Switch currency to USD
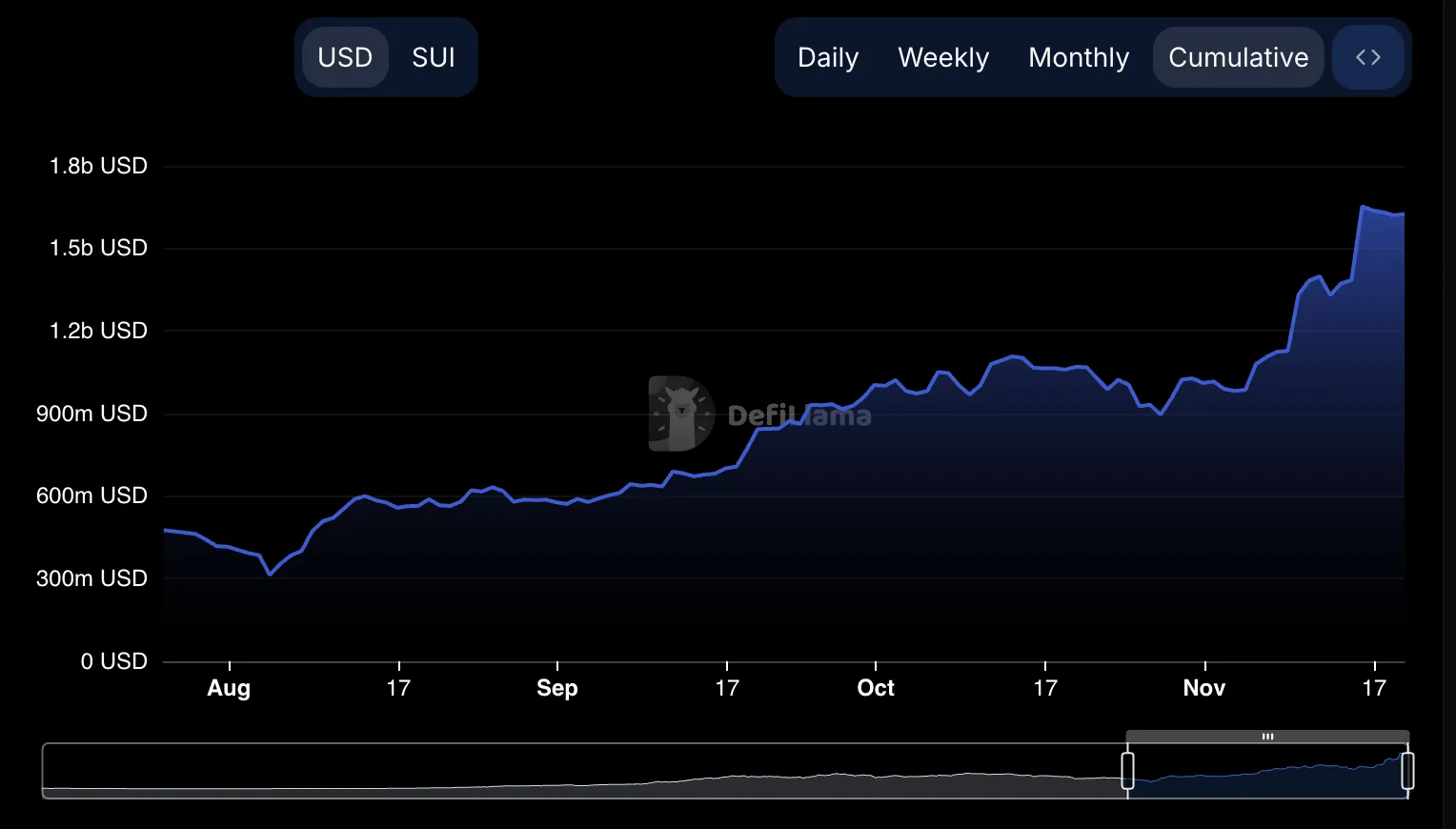This screenshot has height=829, width=1456. point(345,57)
